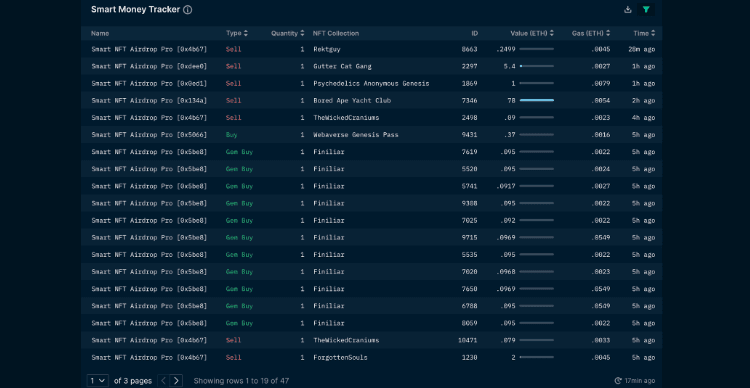Sort by Quantity column arrows
Screen dimensions: 750x388
302,33
